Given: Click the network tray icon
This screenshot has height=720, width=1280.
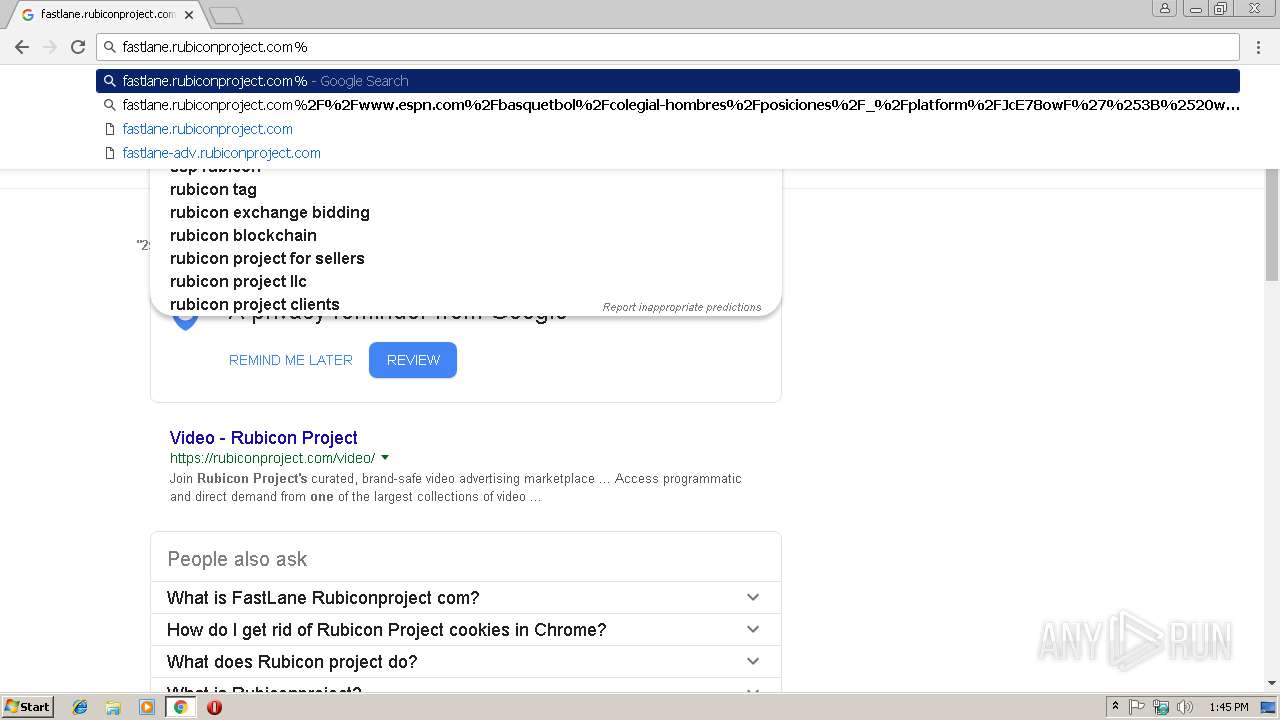Looking at the screenshot, I should pos(1161,707).
